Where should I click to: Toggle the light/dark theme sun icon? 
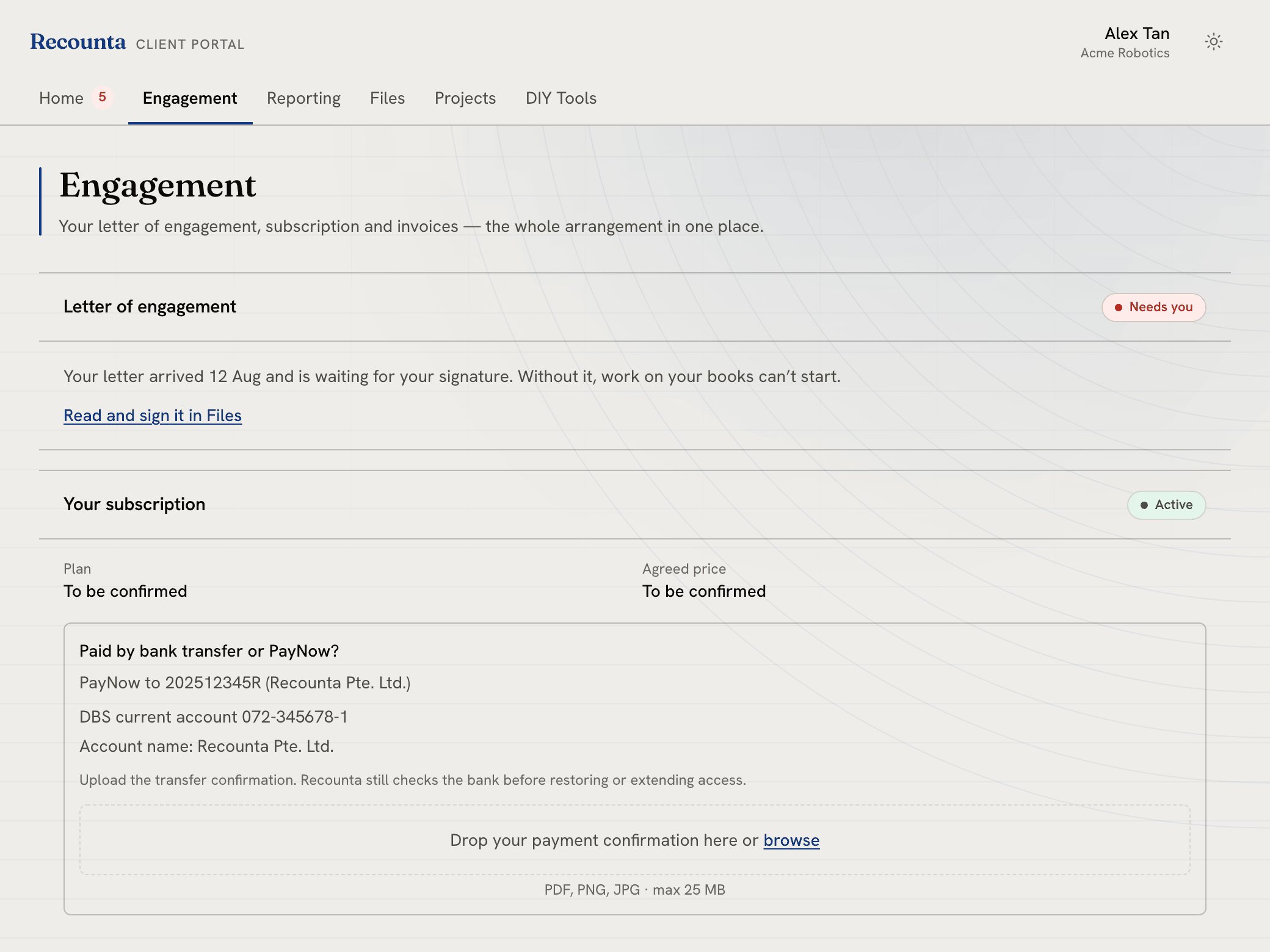click(1213, 41)
